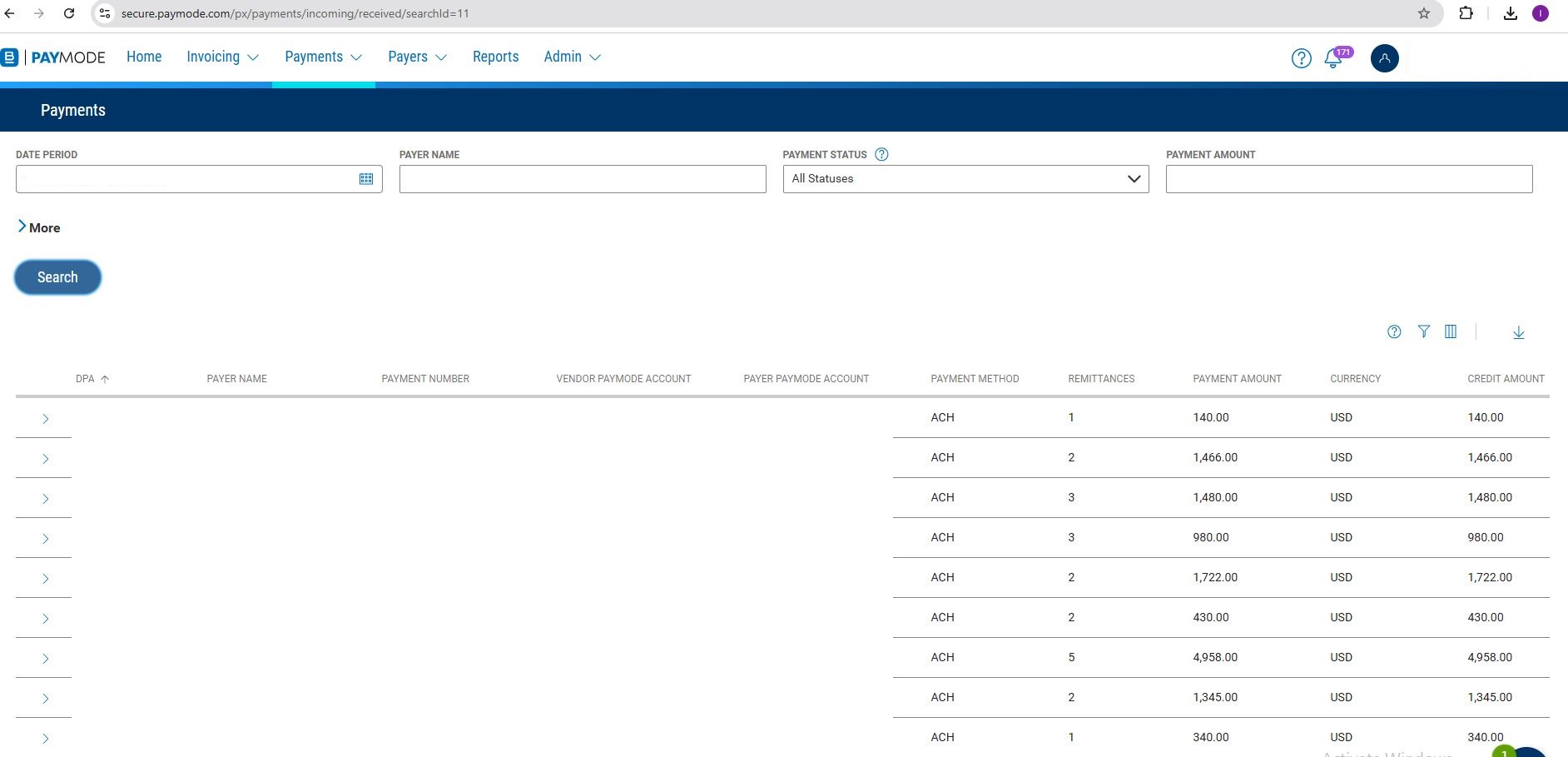The height and width of the screenshot is (757, 1568).
Task: Bookmark this page with the star icon
Action: click(1424, 13)
